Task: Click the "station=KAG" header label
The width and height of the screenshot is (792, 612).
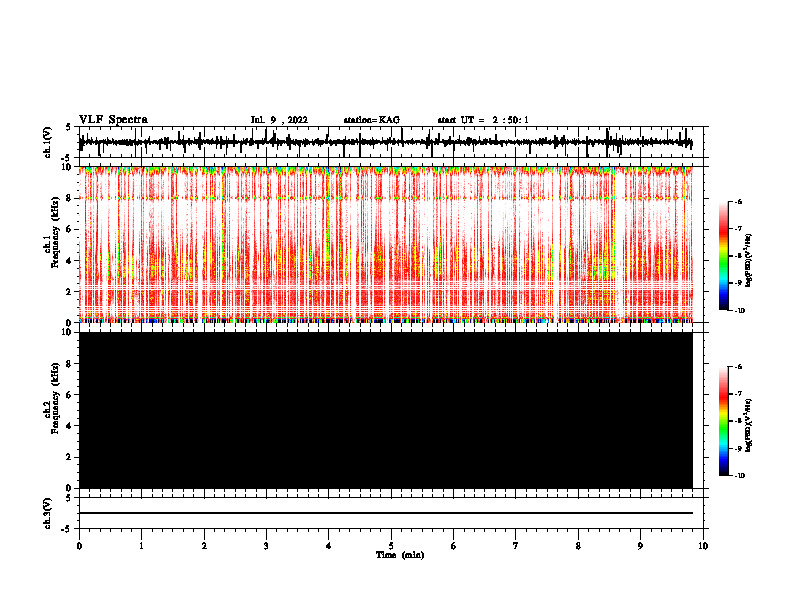Action: point(371,120)
